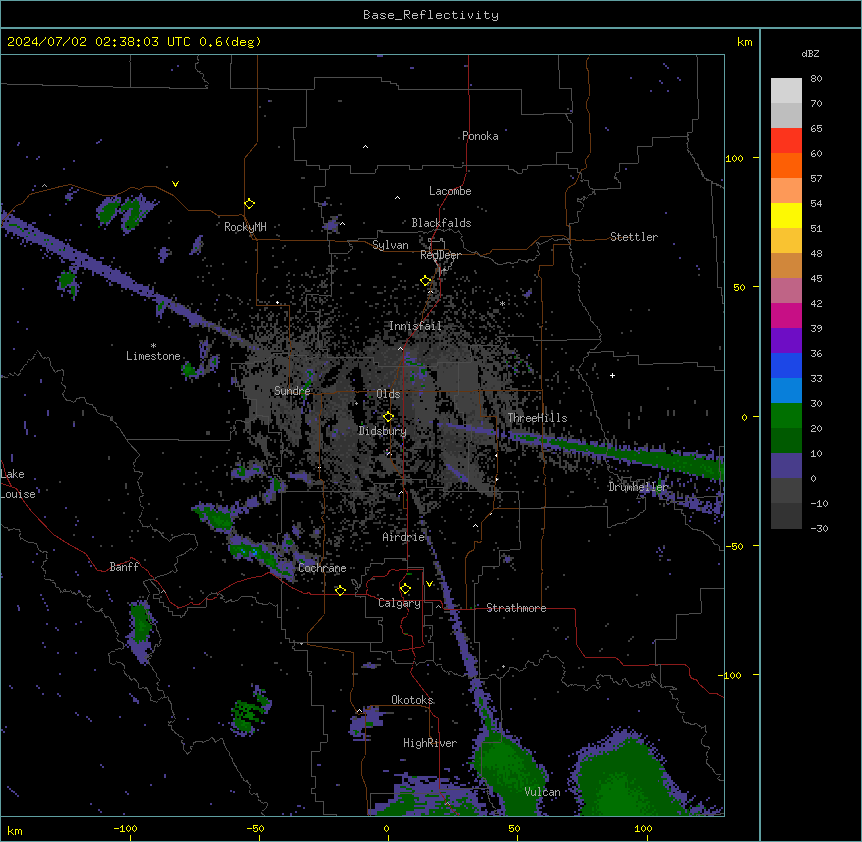Click the Drumheller city label
This screenshot has width=862, height=842.
pos(638,487)
